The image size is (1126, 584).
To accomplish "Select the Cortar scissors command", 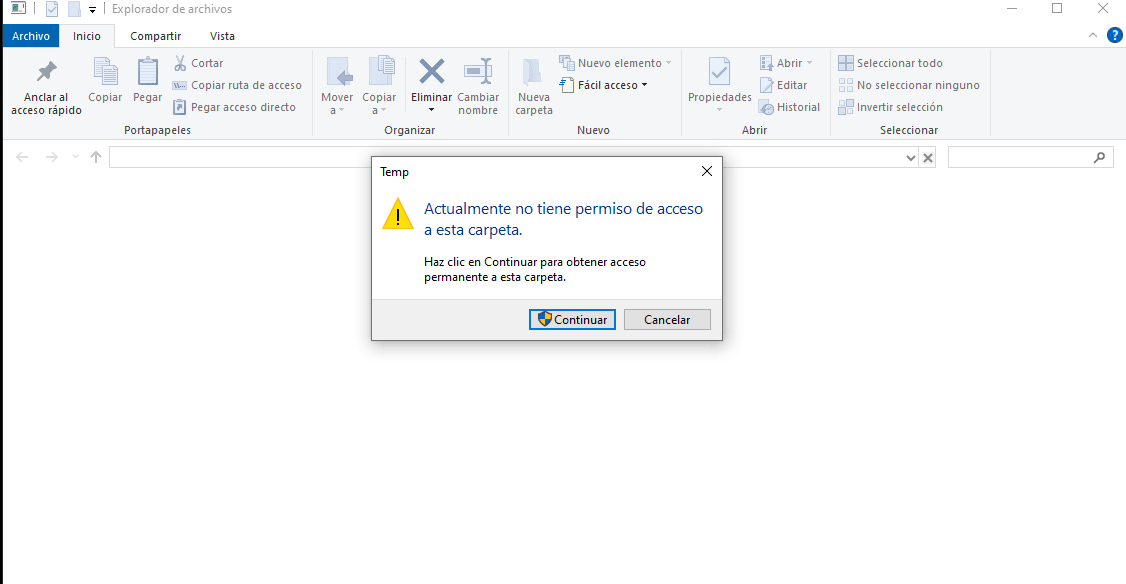I will [199, 63].
